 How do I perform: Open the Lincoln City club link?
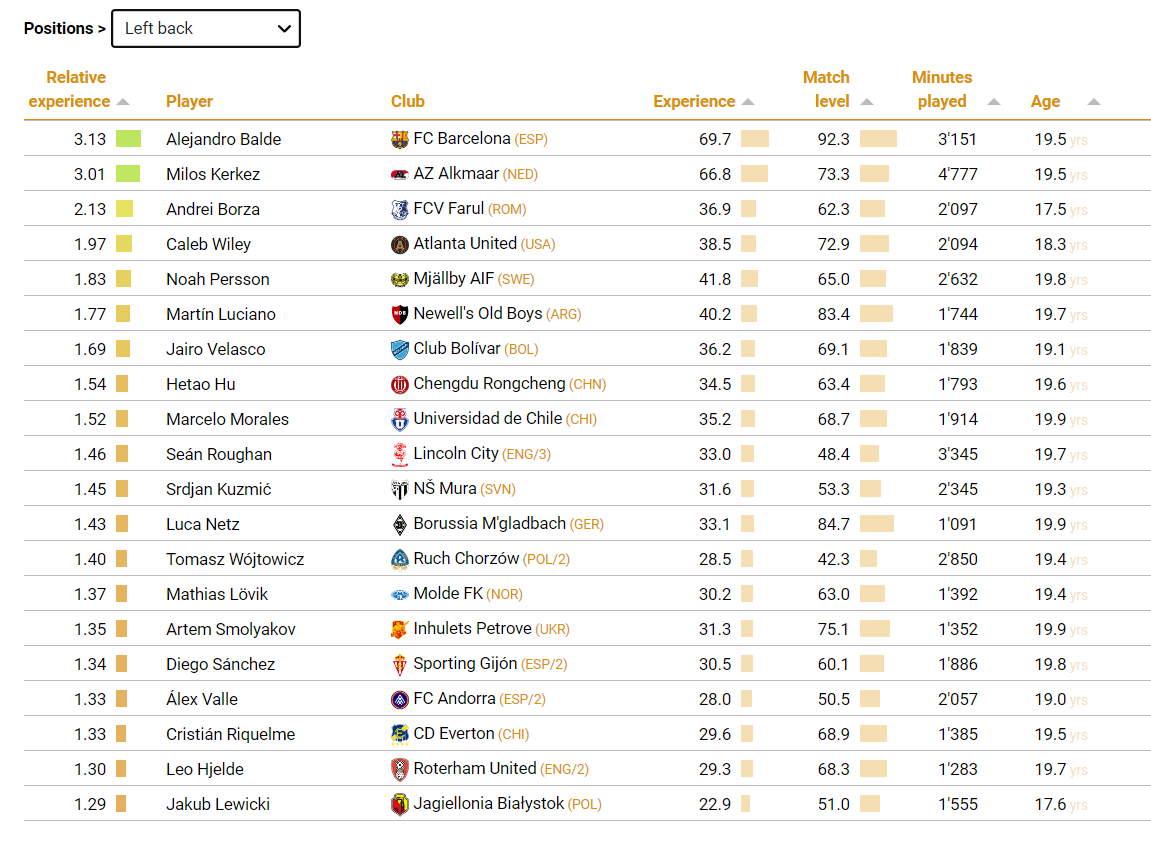(455, 454)
